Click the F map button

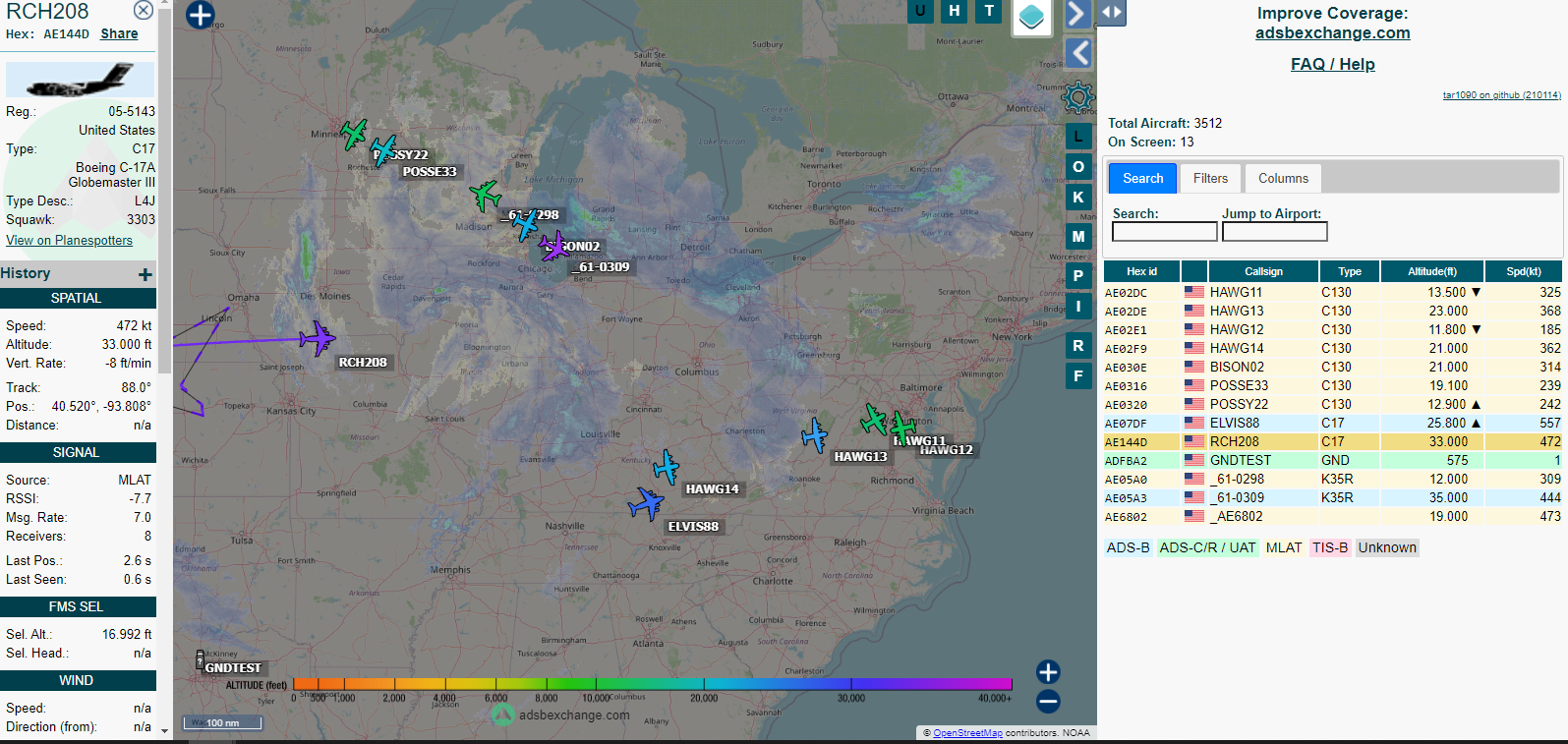point(1078,376)
